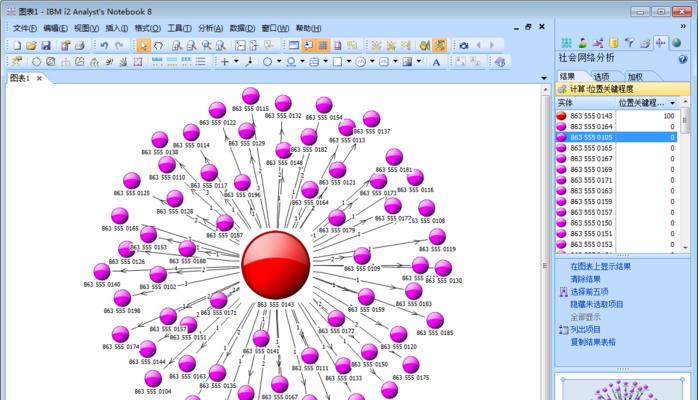The width and height of the screenshot is (698, 400).
Task: Choose the lasso selection tool
Action: 158,45
